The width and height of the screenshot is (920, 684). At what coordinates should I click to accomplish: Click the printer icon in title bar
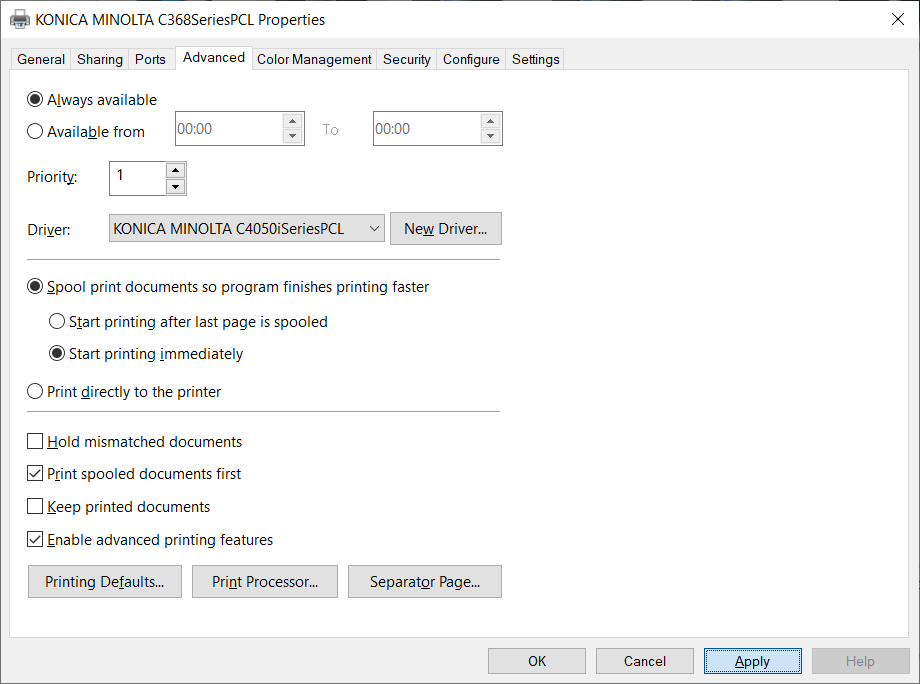[19, 19]
